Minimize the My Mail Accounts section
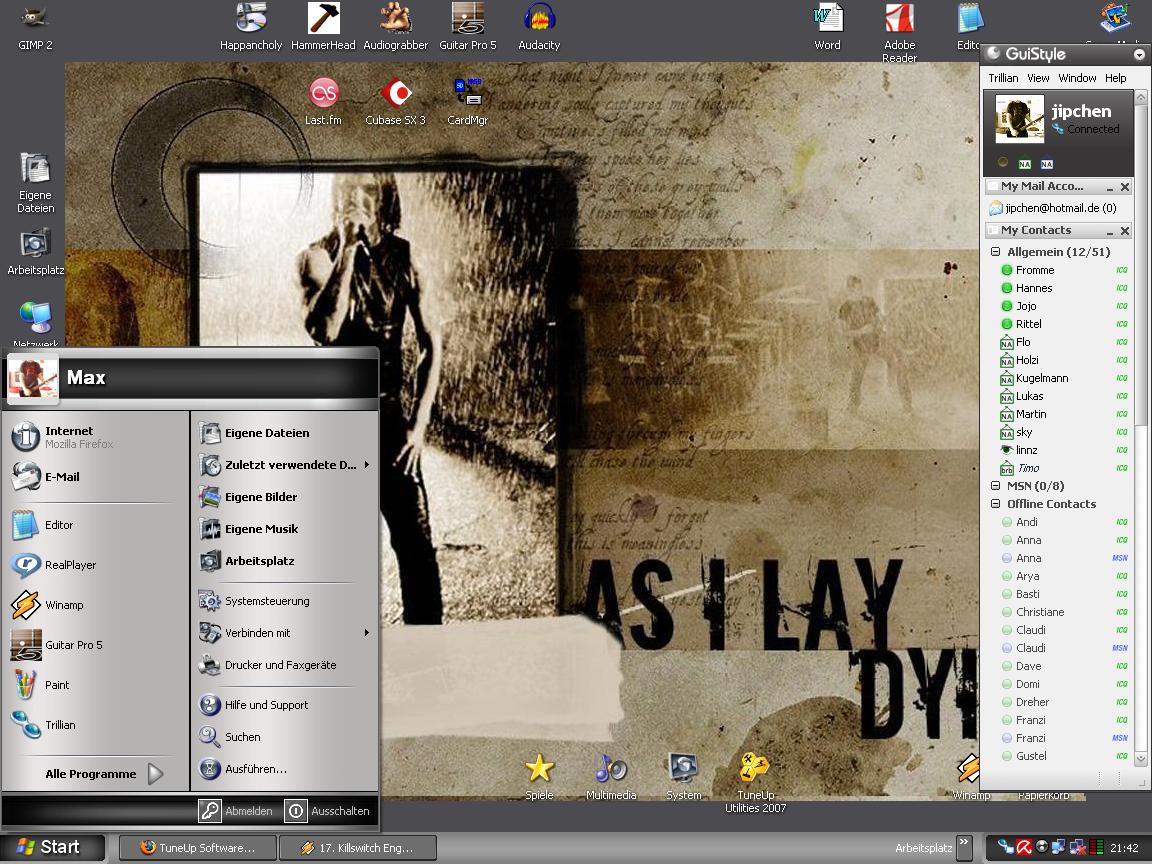 pyautogui.click(x=1110, y=187)
